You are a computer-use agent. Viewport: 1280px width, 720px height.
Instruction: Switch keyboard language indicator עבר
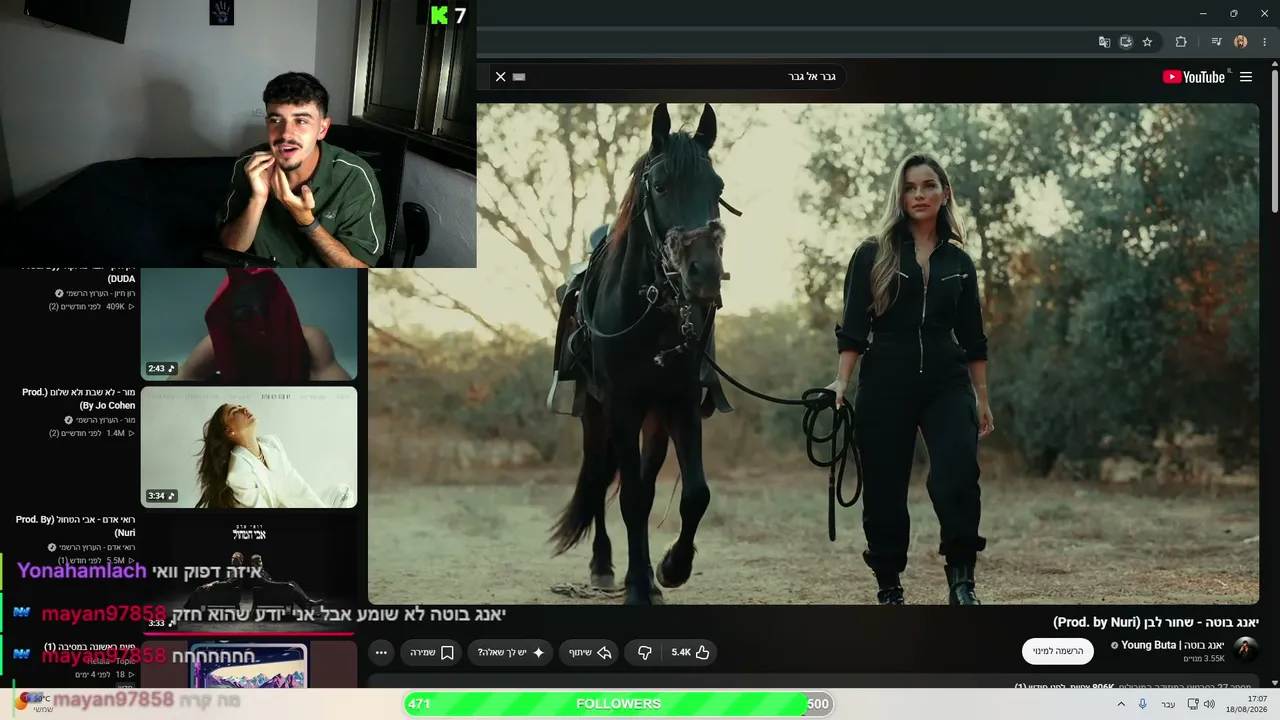point(1168,704)
